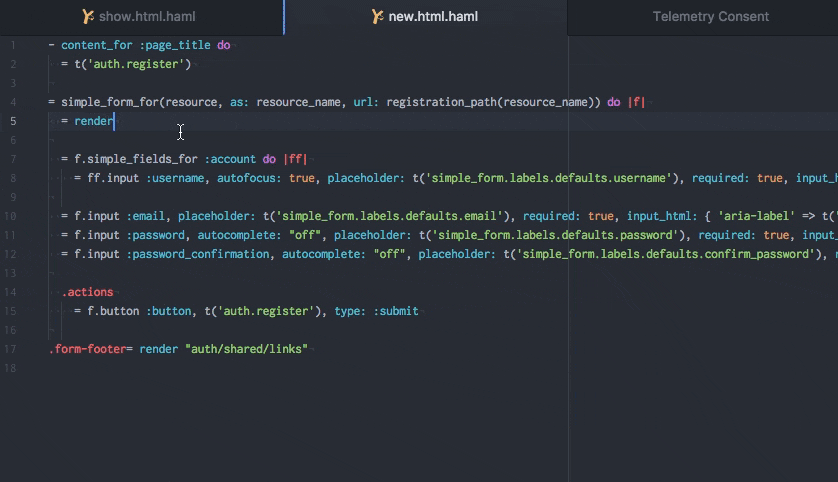
Task: Click the ':account' symbol on line 7
Action: pos(230,159)
